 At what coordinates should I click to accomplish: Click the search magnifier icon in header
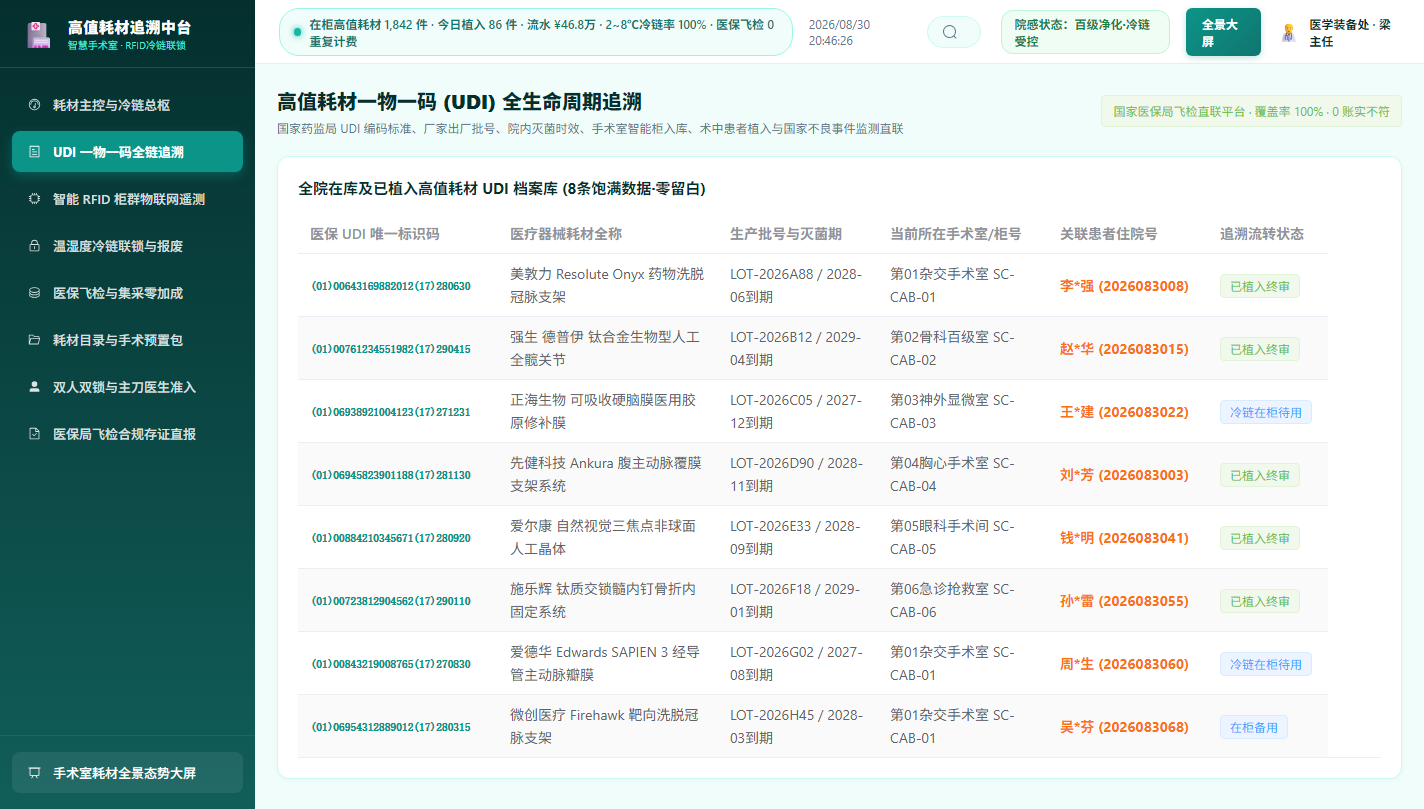tap(950, 32)
